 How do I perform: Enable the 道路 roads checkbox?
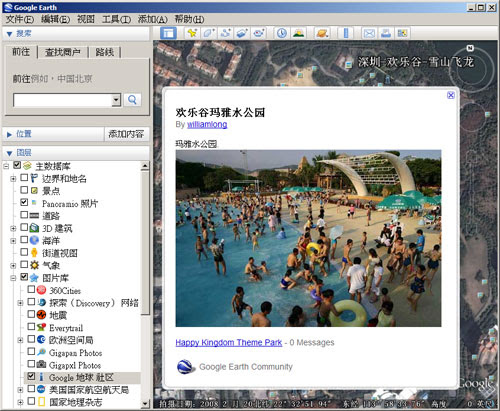tap(24, 214)
